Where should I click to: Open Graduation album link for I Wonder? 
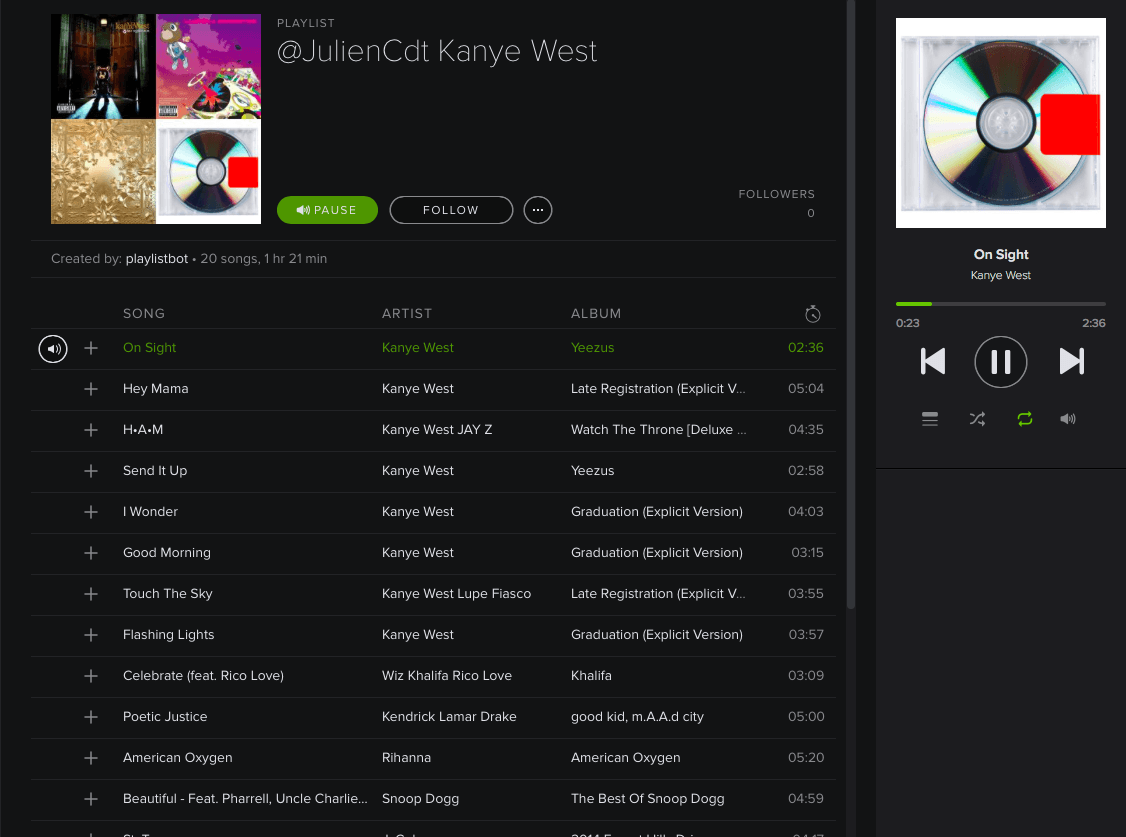click(x=656, y=512)
